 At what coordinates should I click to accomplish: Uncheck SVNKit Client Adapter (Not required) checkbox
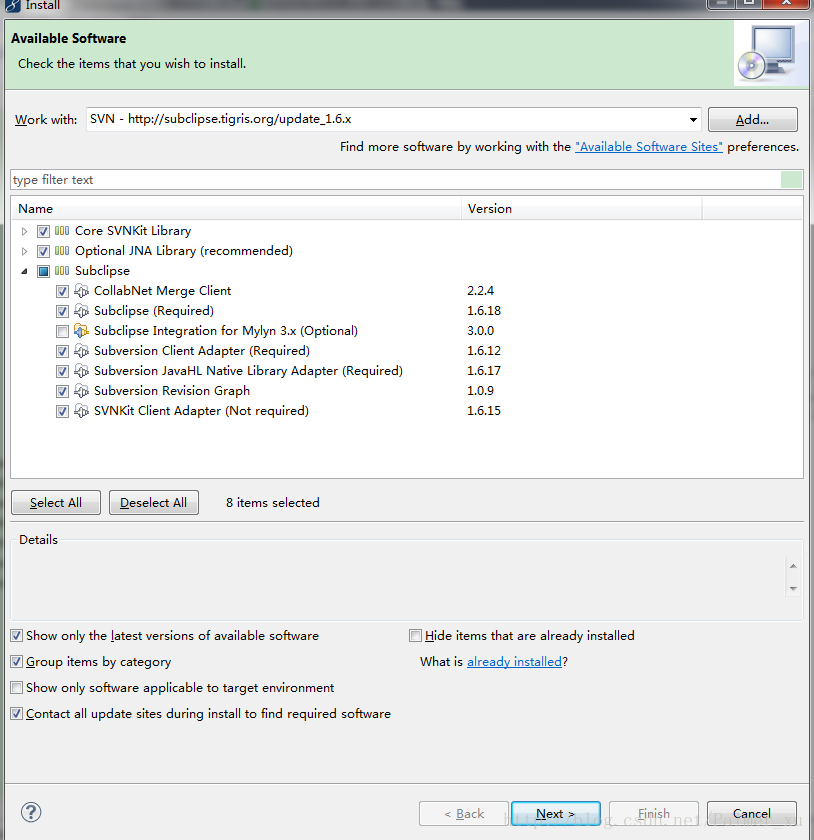tap(62, 411)
